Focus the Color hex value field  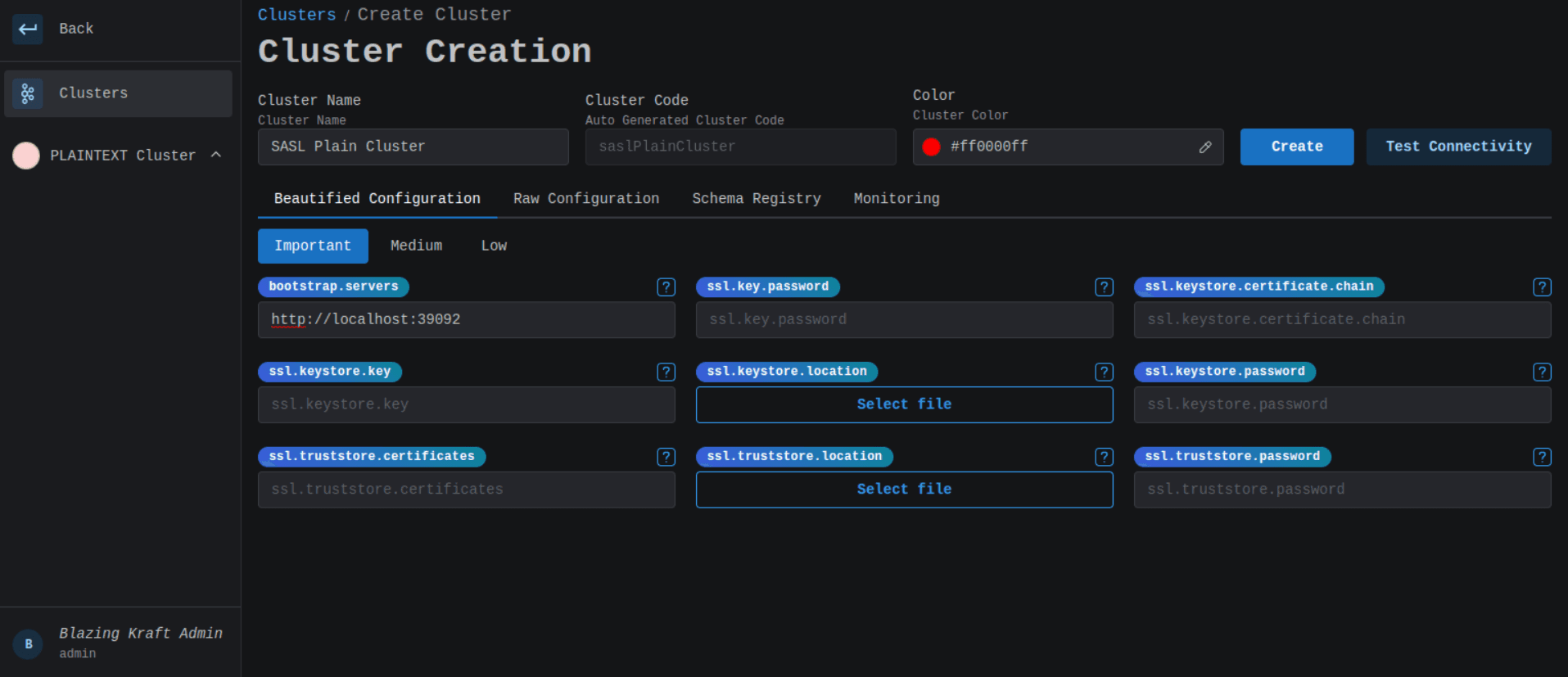[x=1068, y=147]
